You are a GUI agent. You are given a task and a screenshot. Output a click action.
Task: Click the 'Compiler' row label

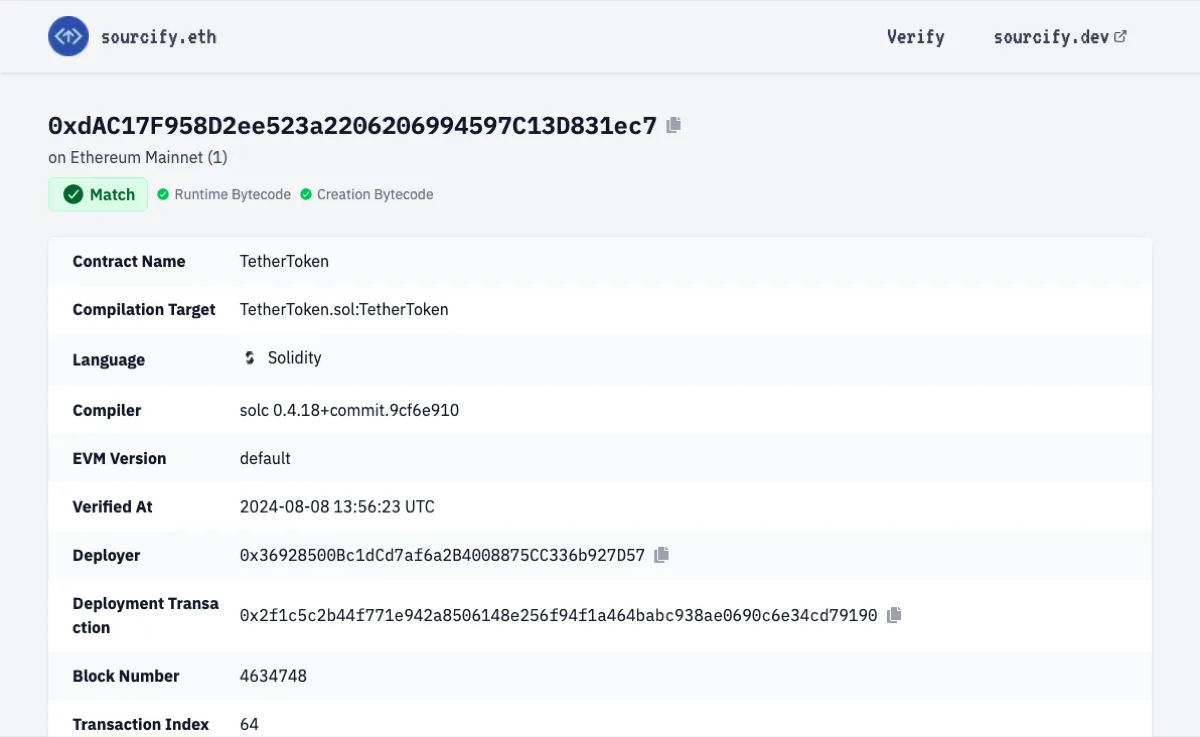coord(107,410)
